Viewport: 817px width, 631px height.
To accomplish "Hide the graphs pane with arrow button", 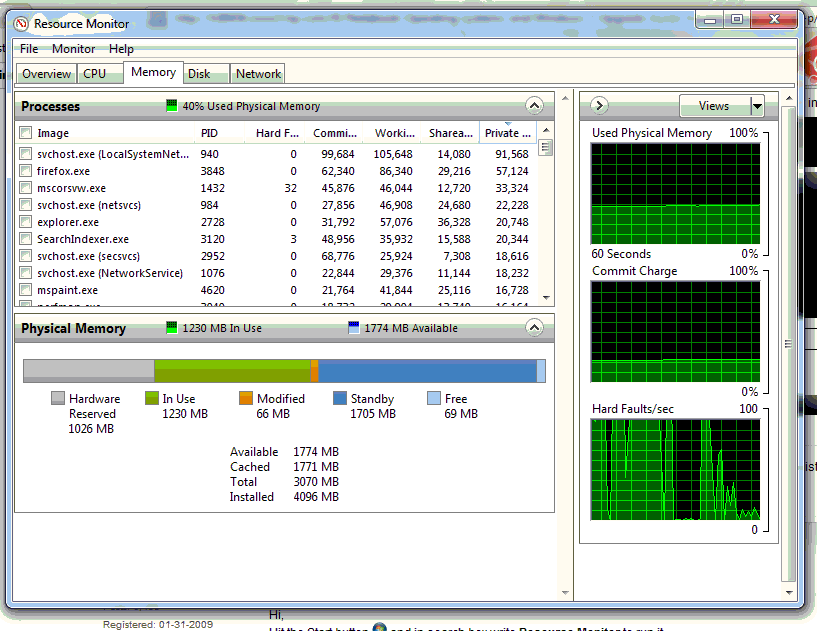I will pyautogui.click(x=599, y=106).
